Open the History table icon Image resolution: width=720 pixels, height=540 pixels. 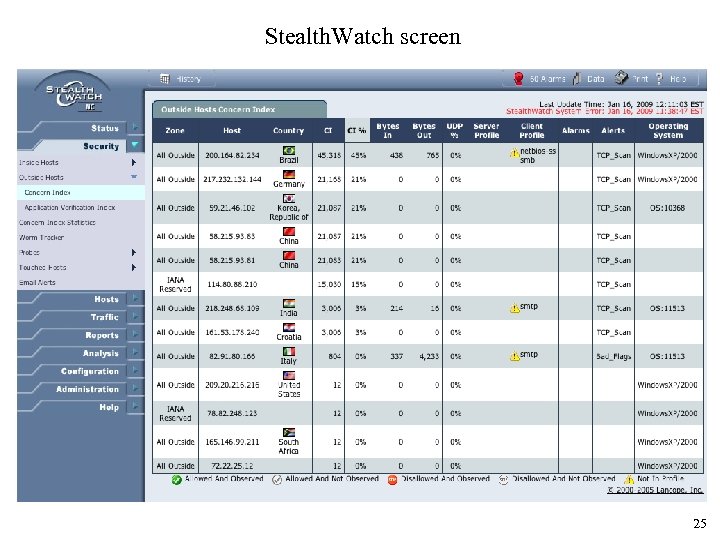click(164, 79)
